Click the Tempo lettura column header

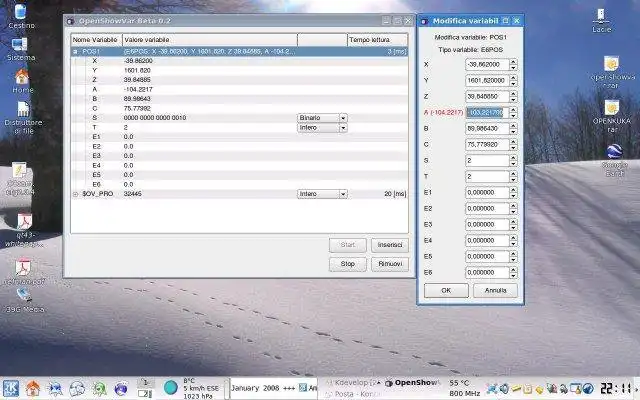click(x=377, y=40)
